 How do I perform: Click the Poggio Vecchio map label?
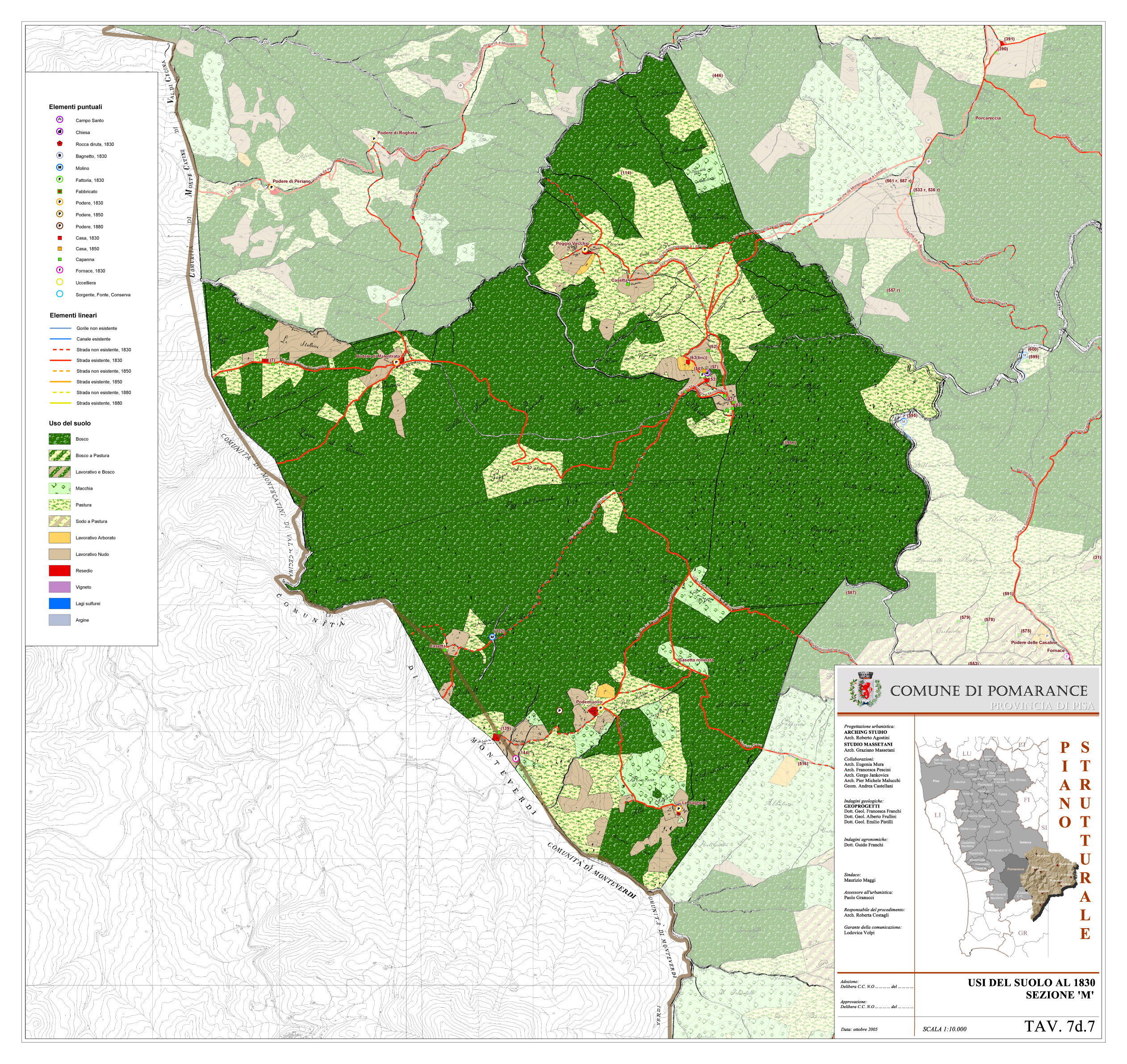[572, 243]
